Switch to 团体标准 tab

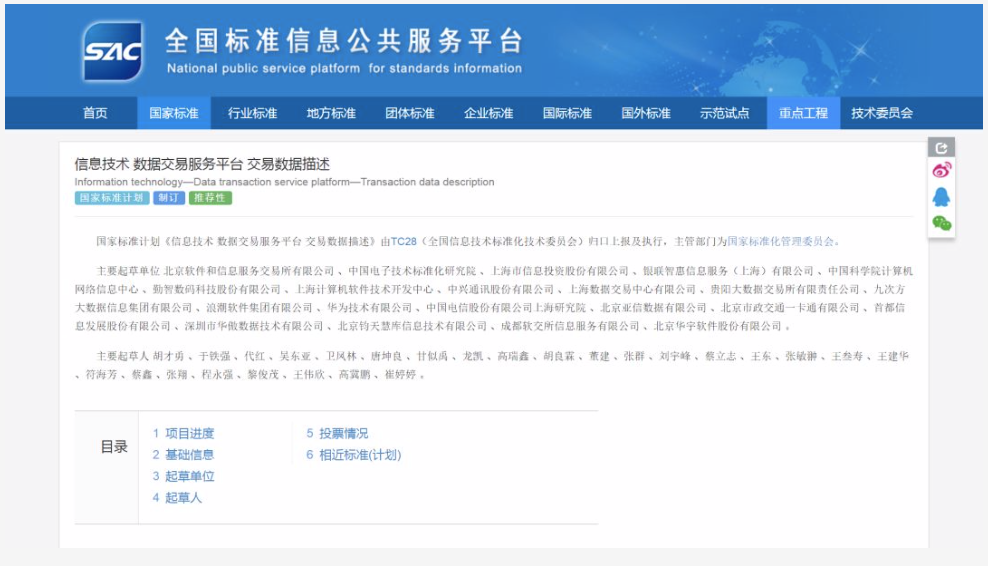[x=410, y=113]
